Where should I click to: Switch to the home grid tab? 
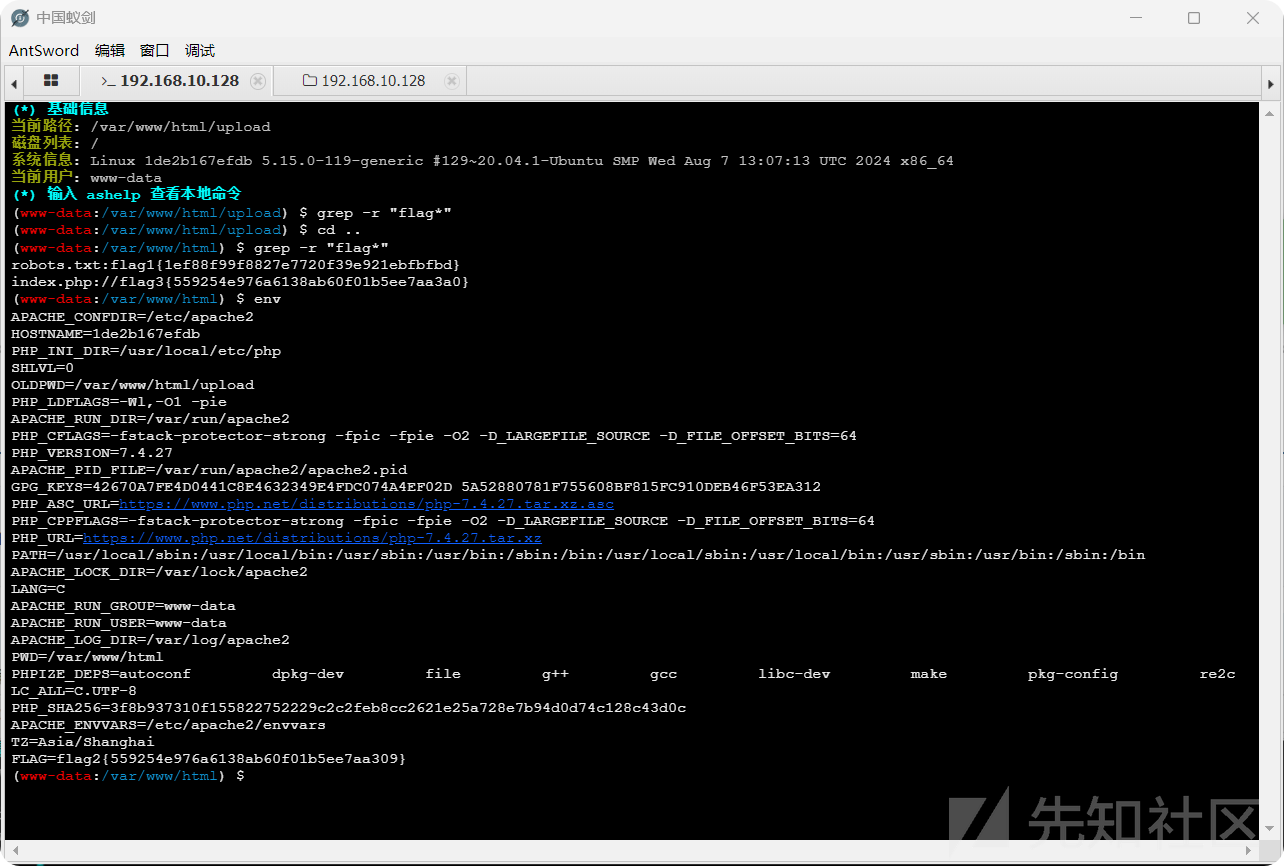click(51, 81)
